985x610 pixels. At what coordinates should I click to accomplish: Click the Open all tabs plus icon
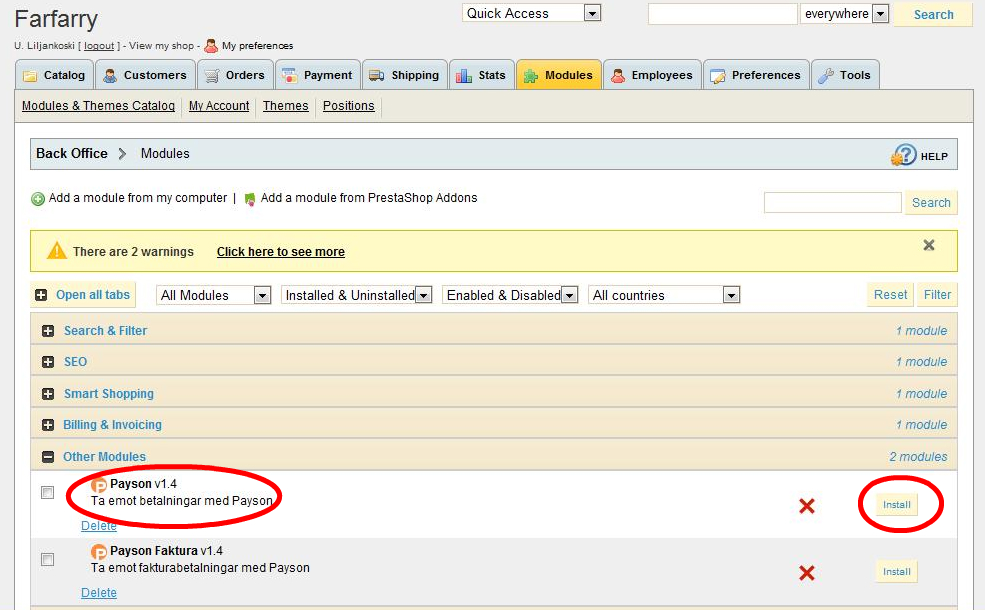pos(41,295)
